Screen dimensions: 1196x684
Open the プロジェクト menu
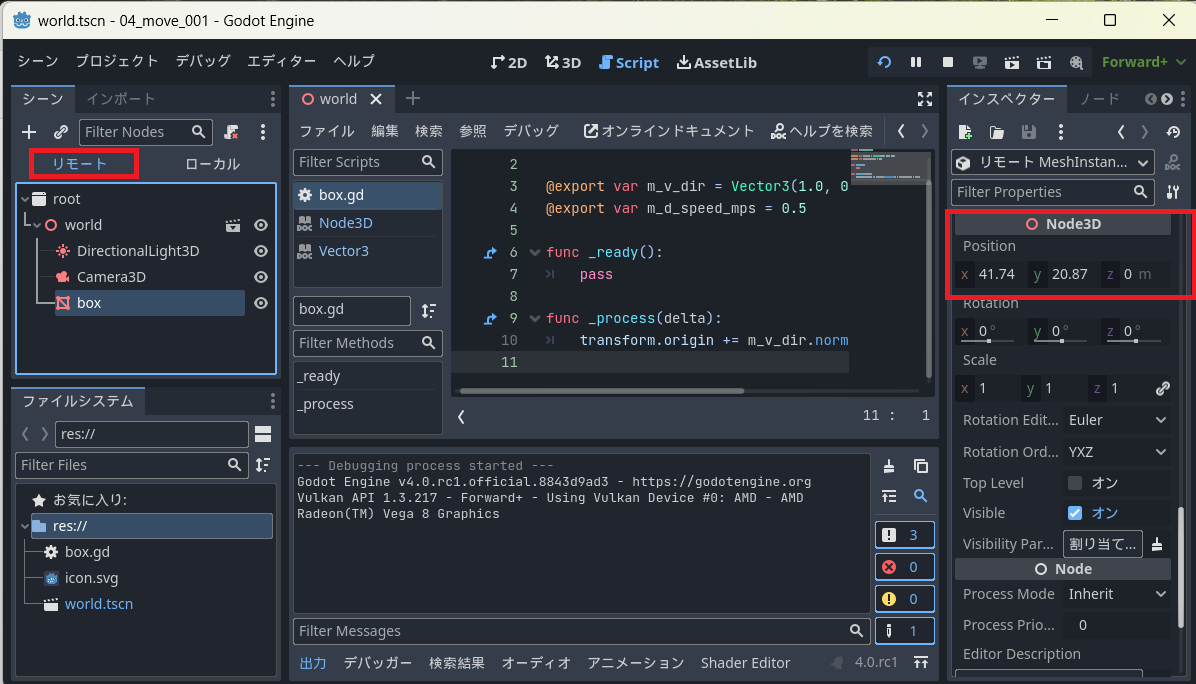tap(117, 61)
